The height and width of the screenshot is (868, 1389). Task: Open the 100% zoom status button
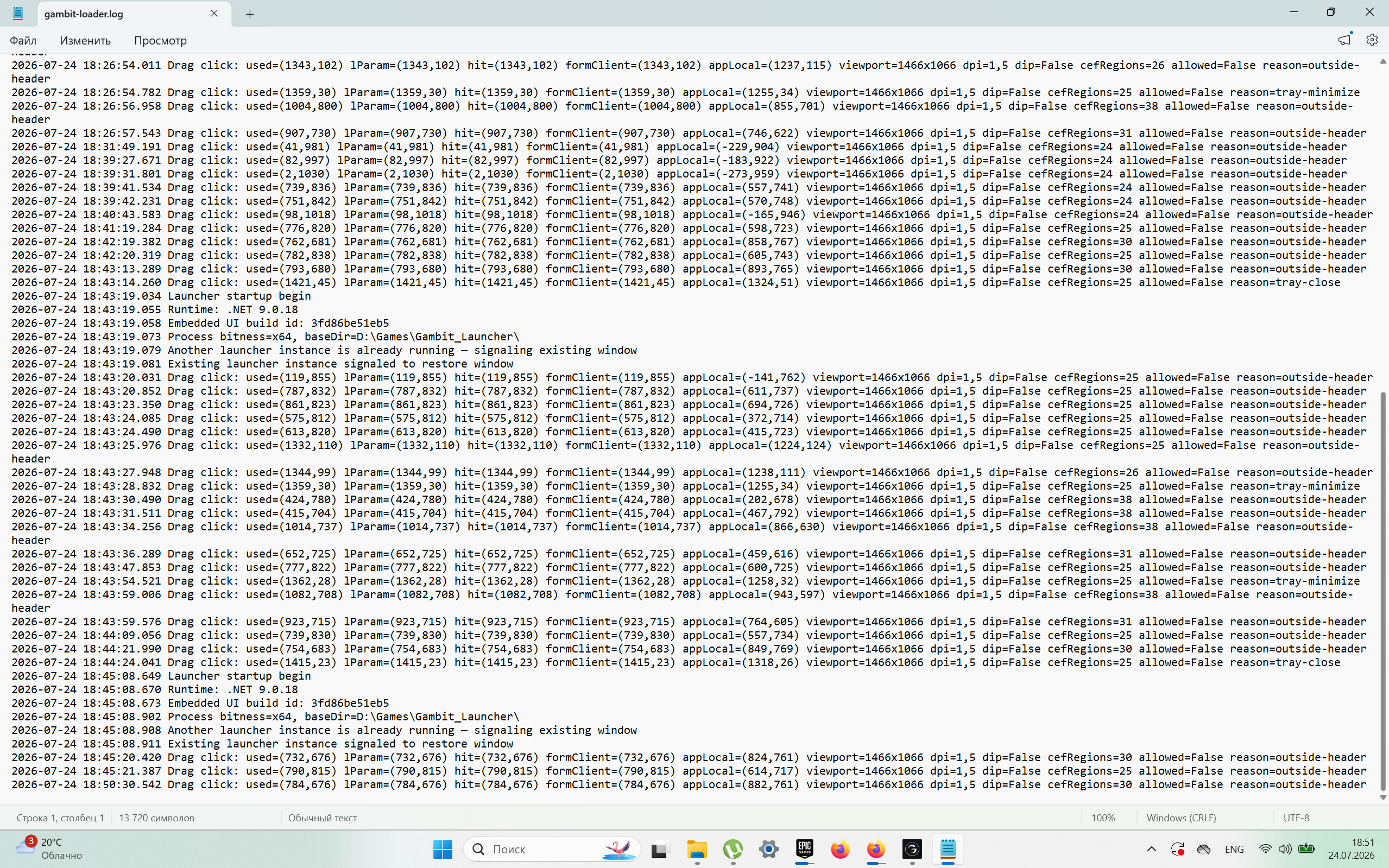(1103, 818)
